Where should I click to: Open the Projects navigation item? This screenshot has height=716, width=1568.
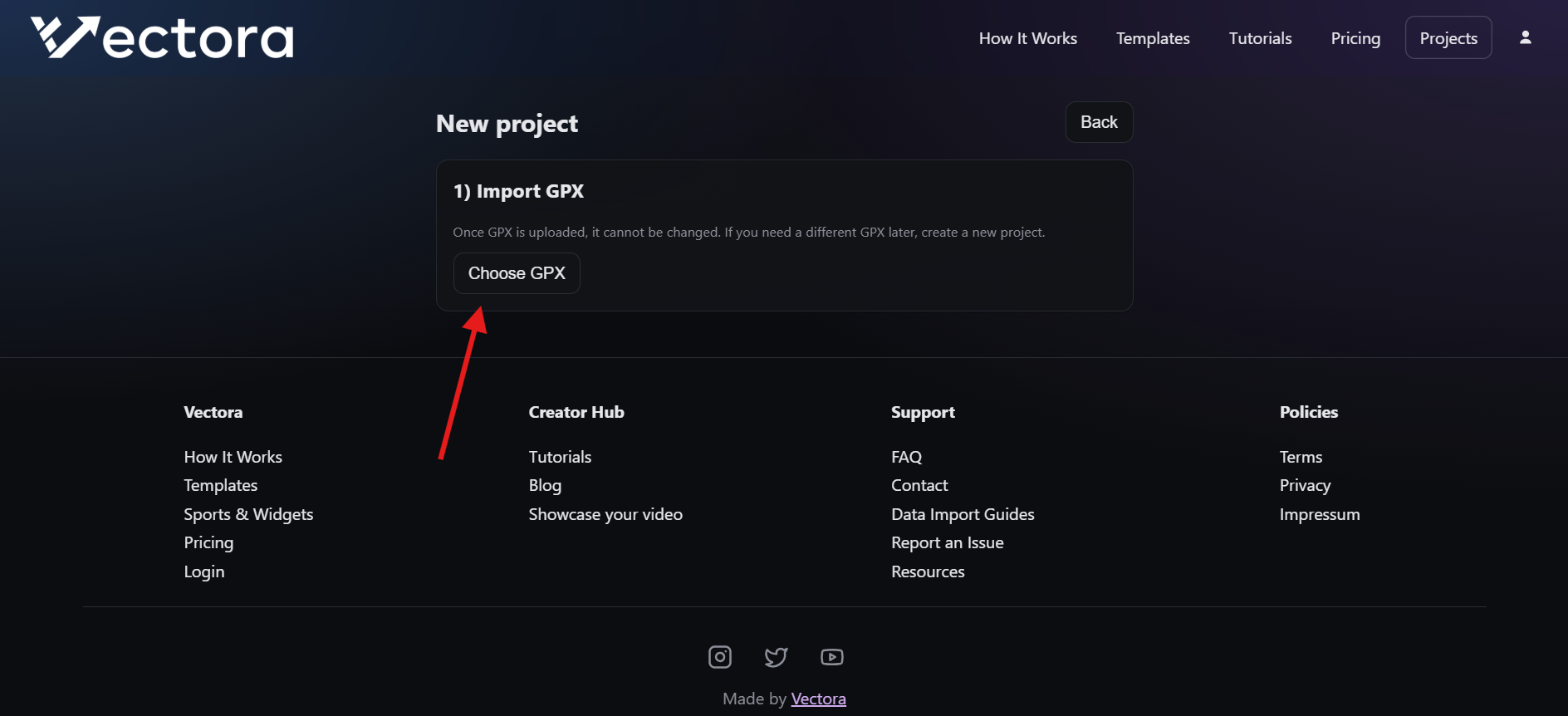click(1448, 37)
